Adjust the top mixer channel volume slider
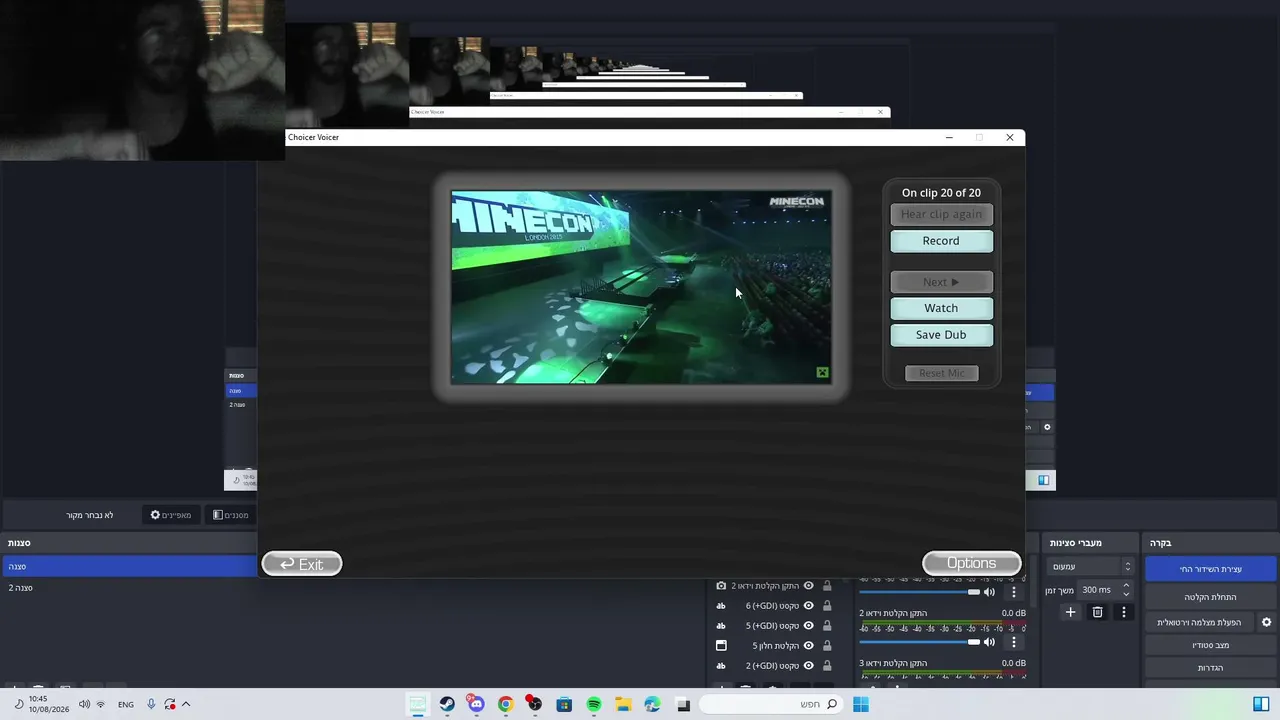The width and height of the screenshot is (1280, 720). click(920, 592)
